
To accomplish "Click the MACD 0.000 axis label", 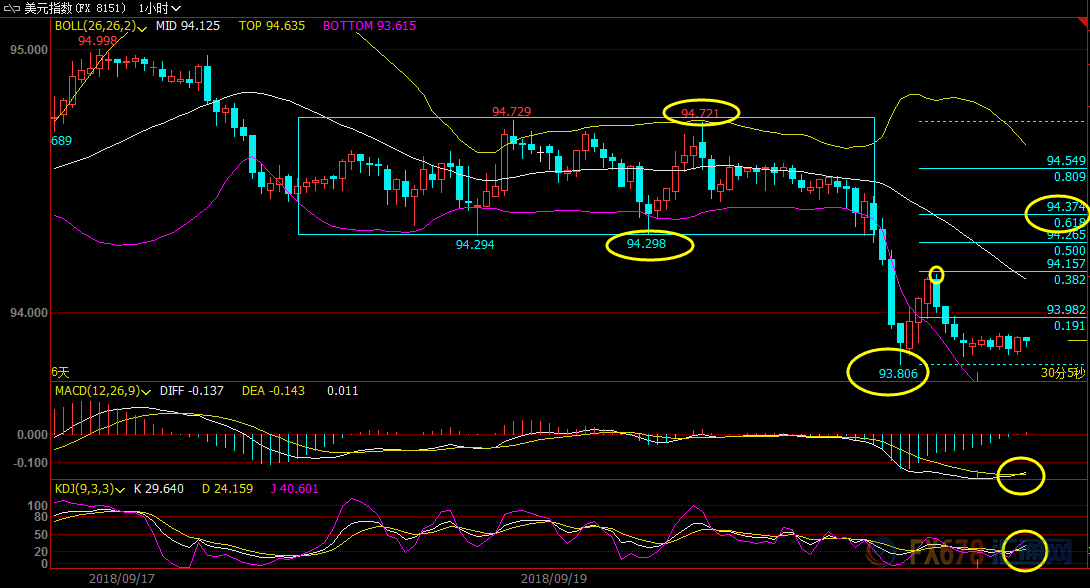I will (33, 435).
